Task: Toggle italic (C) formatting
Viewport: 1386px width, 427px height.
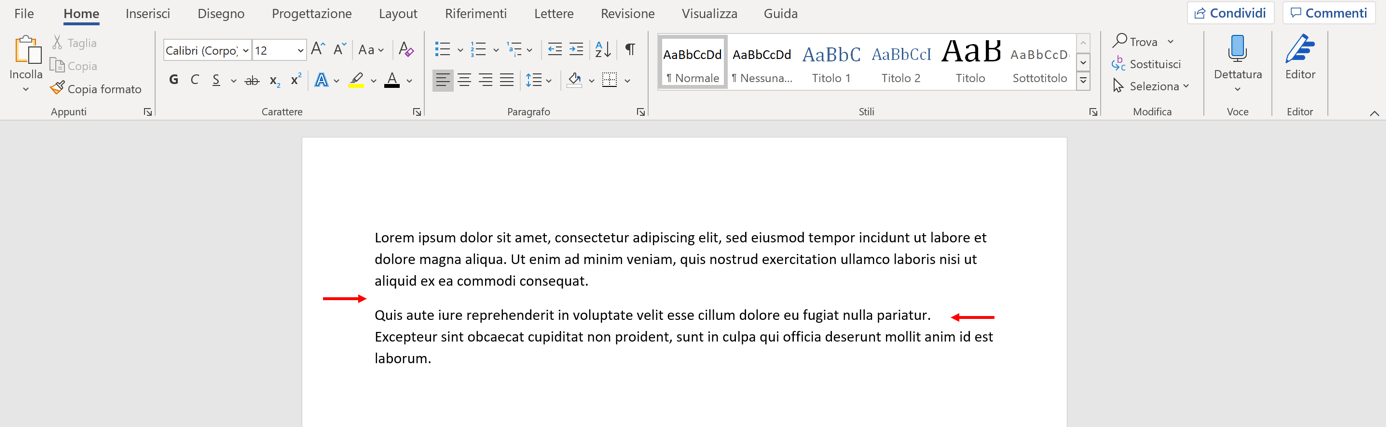Action: click(x=195, y=80)
